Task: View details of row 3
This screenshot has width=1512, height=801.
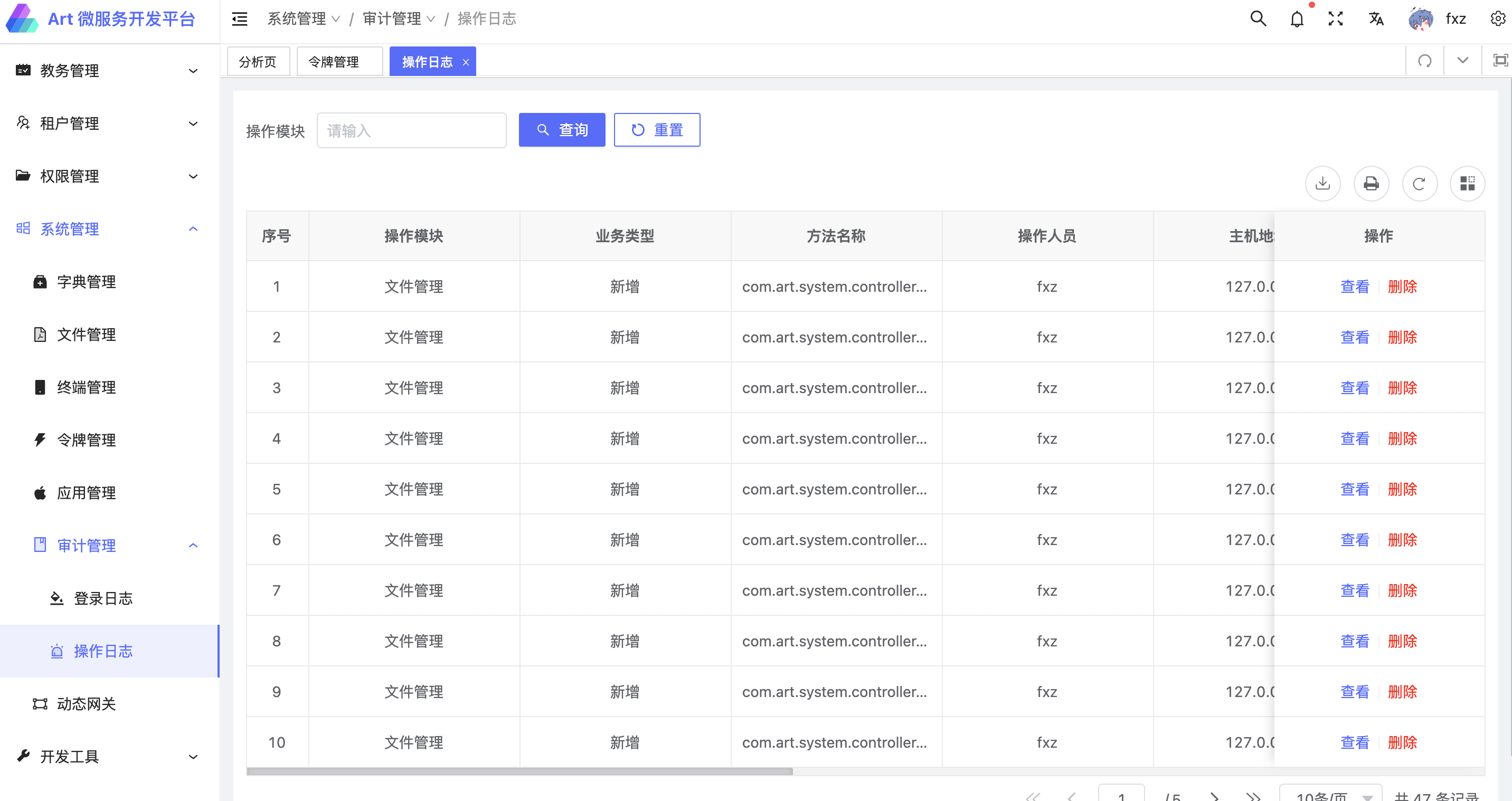Action: [x=1355, y=388]
